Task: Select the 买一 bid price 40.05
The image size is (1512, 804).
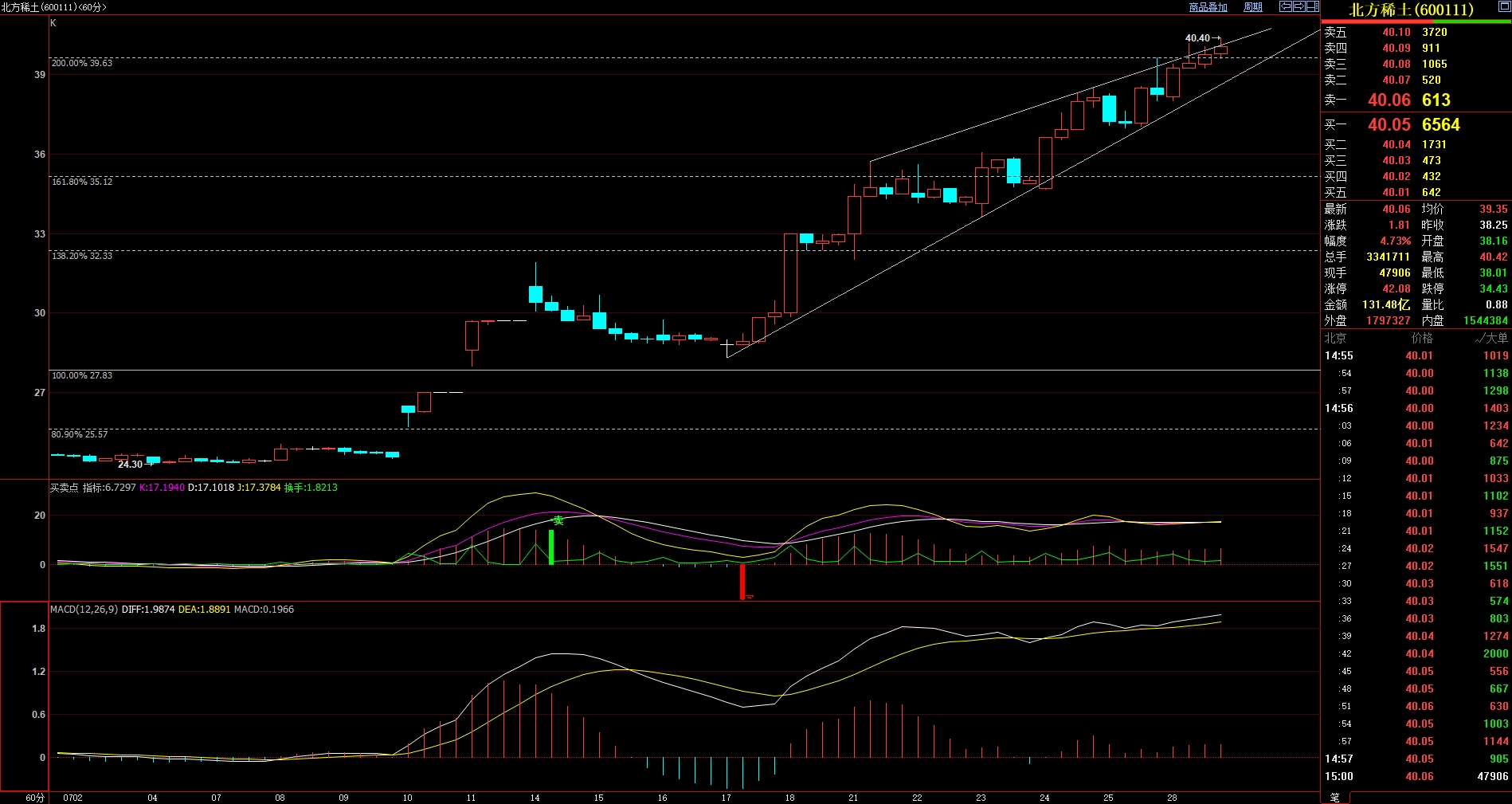Action: pyautogui.click(x=1389, y=124)
